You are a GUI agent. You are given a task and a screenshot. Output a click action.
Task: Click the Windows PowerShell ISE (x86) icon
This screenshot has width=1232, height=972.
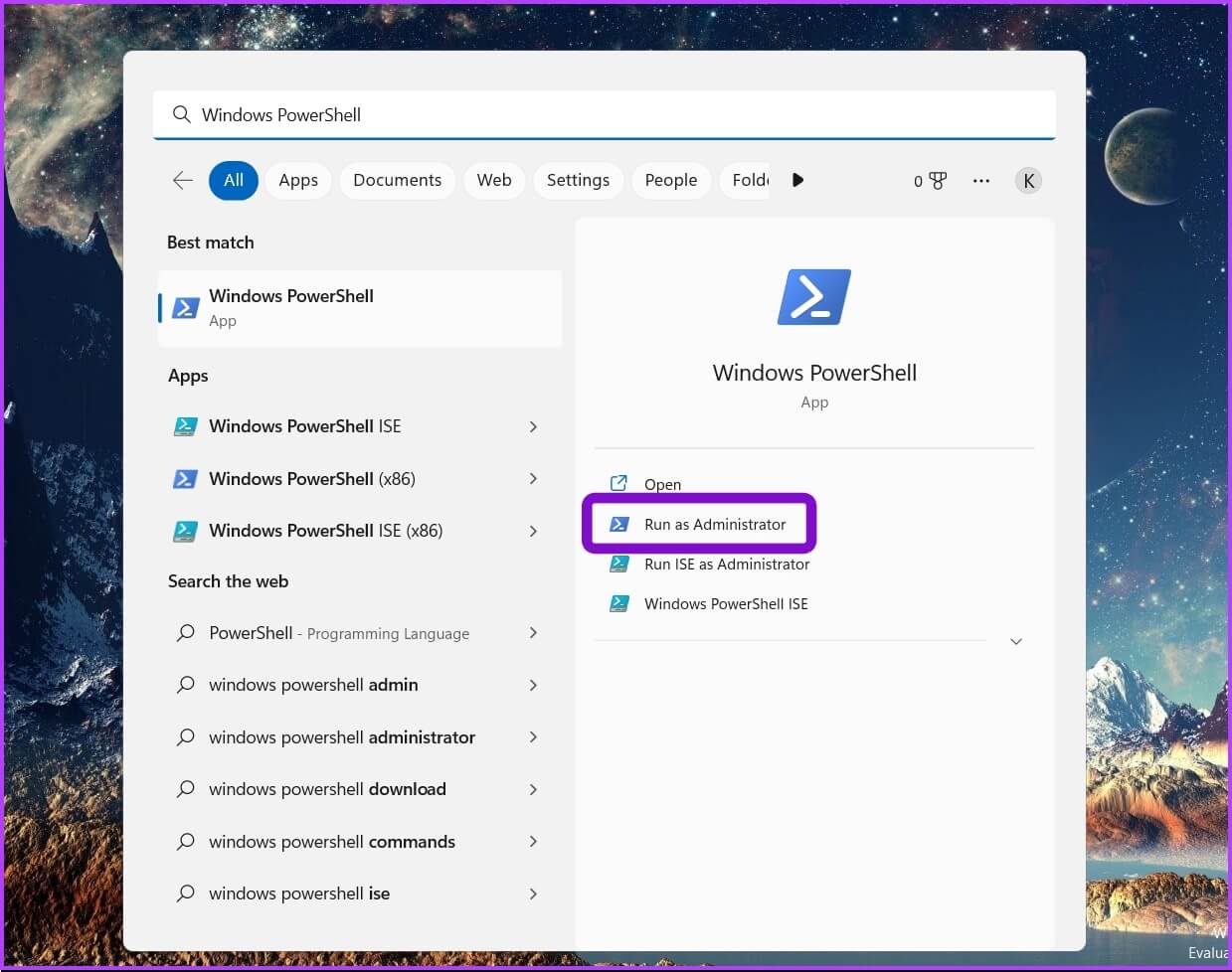pos(185,531)
